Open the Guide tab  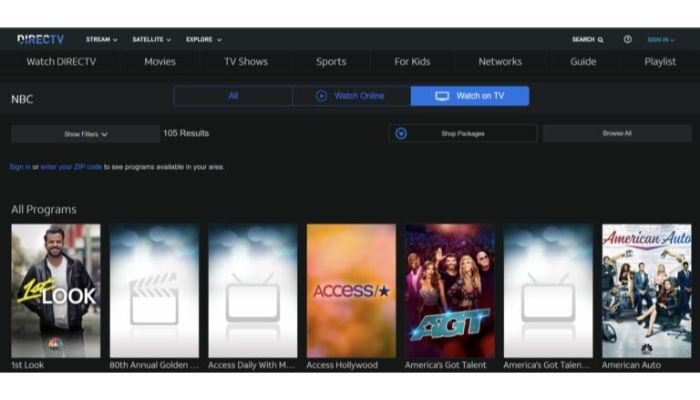tap(583, 62)
